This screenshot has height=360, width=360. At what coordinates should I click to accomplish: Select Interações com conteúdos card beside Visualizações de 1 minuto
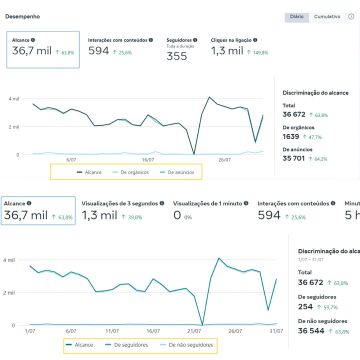pos(296,211)
